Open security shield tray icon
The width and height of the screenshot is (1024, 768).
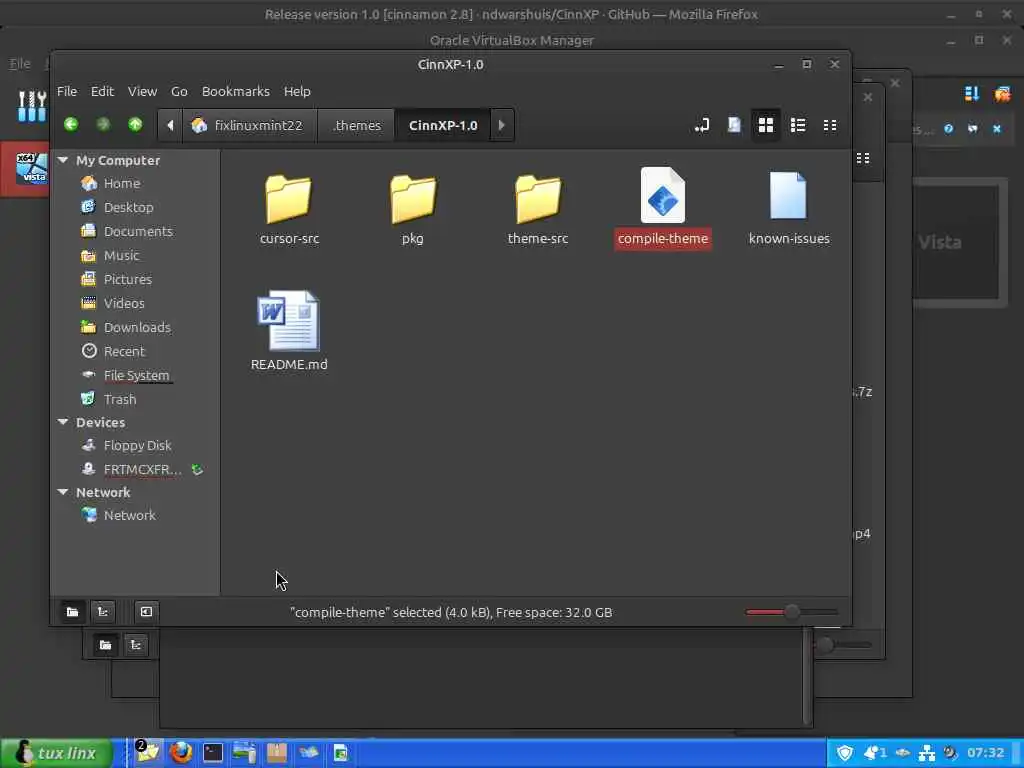pyautogui.click(x=845, y=753)
